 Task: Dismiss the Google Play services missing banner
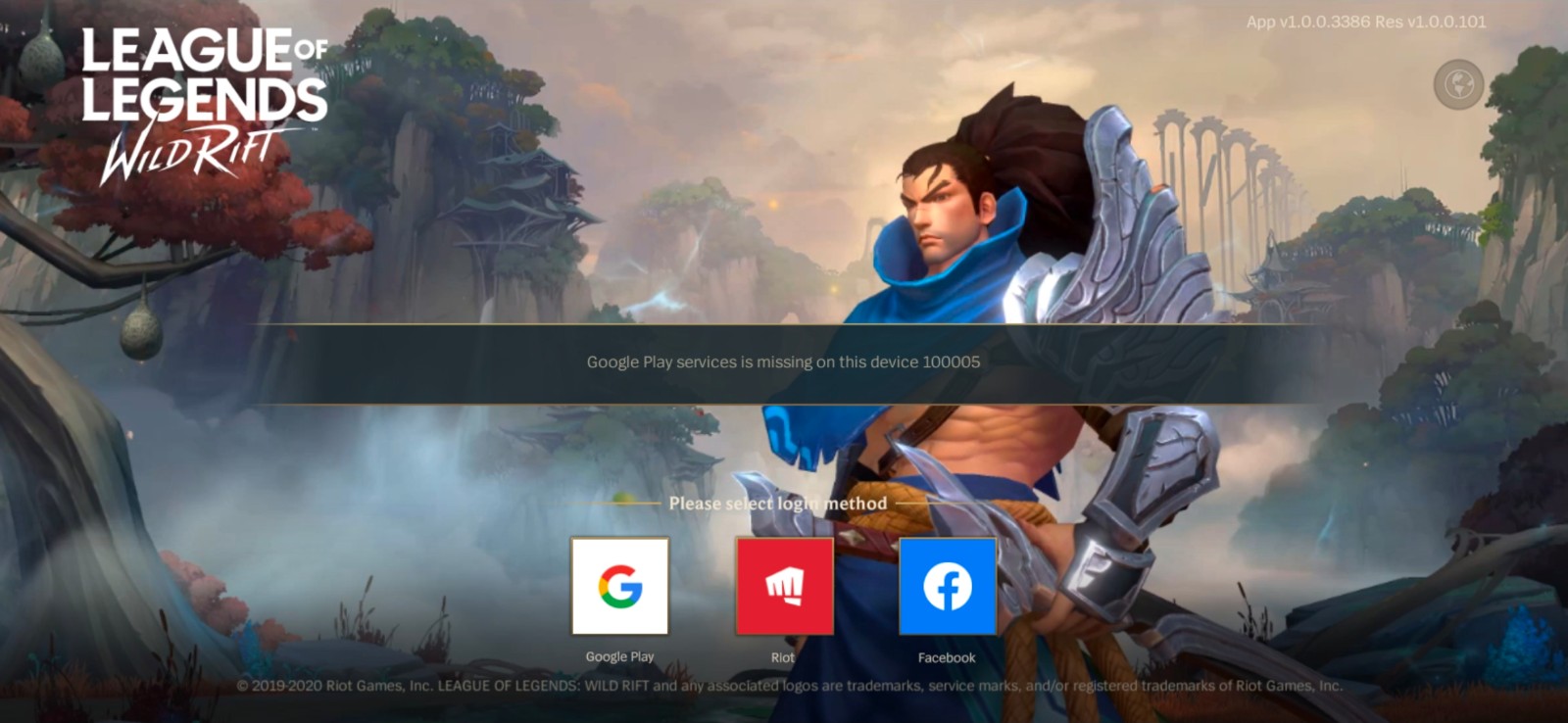(x=783, y=362)
